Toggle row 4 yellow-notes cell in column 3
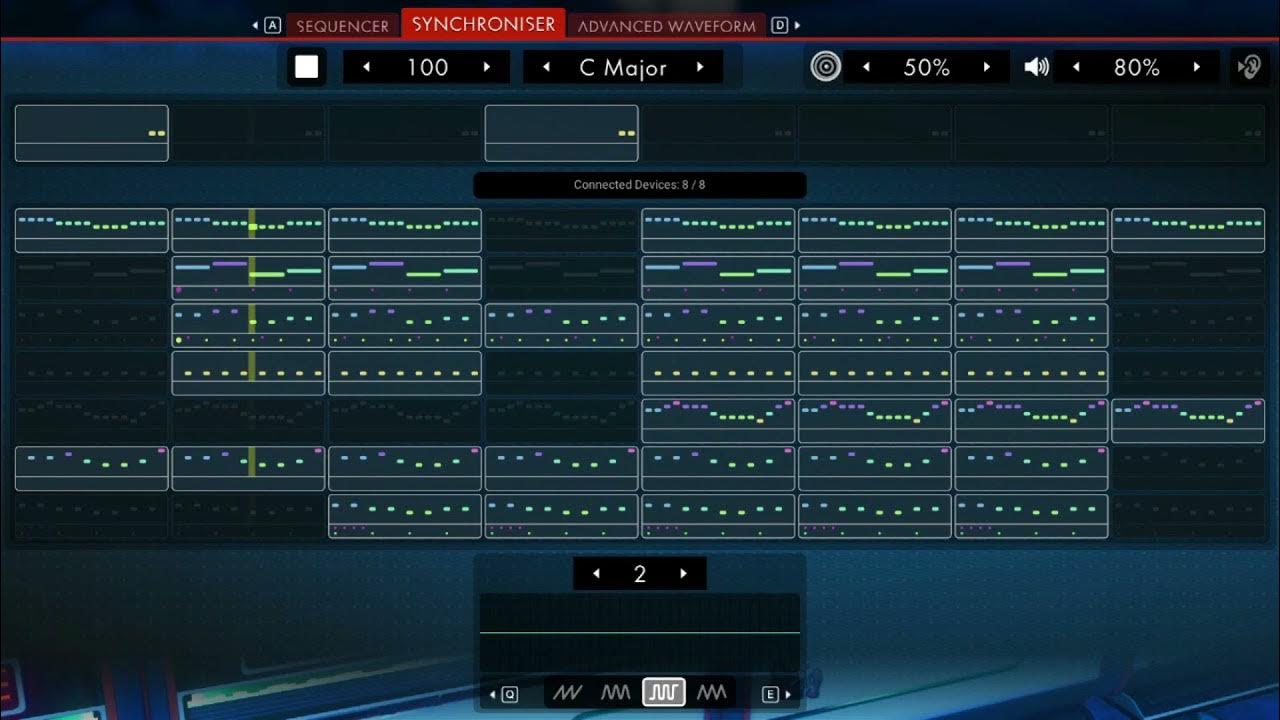1280x720 pixels. (405, 373)
